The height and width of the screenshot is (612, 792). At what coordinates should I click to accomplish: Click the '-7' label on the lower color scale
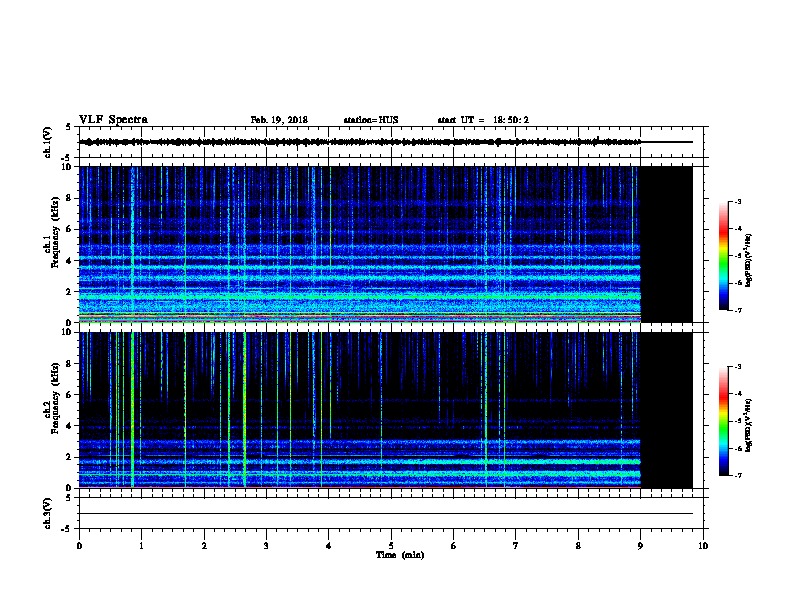coord(737,475)
